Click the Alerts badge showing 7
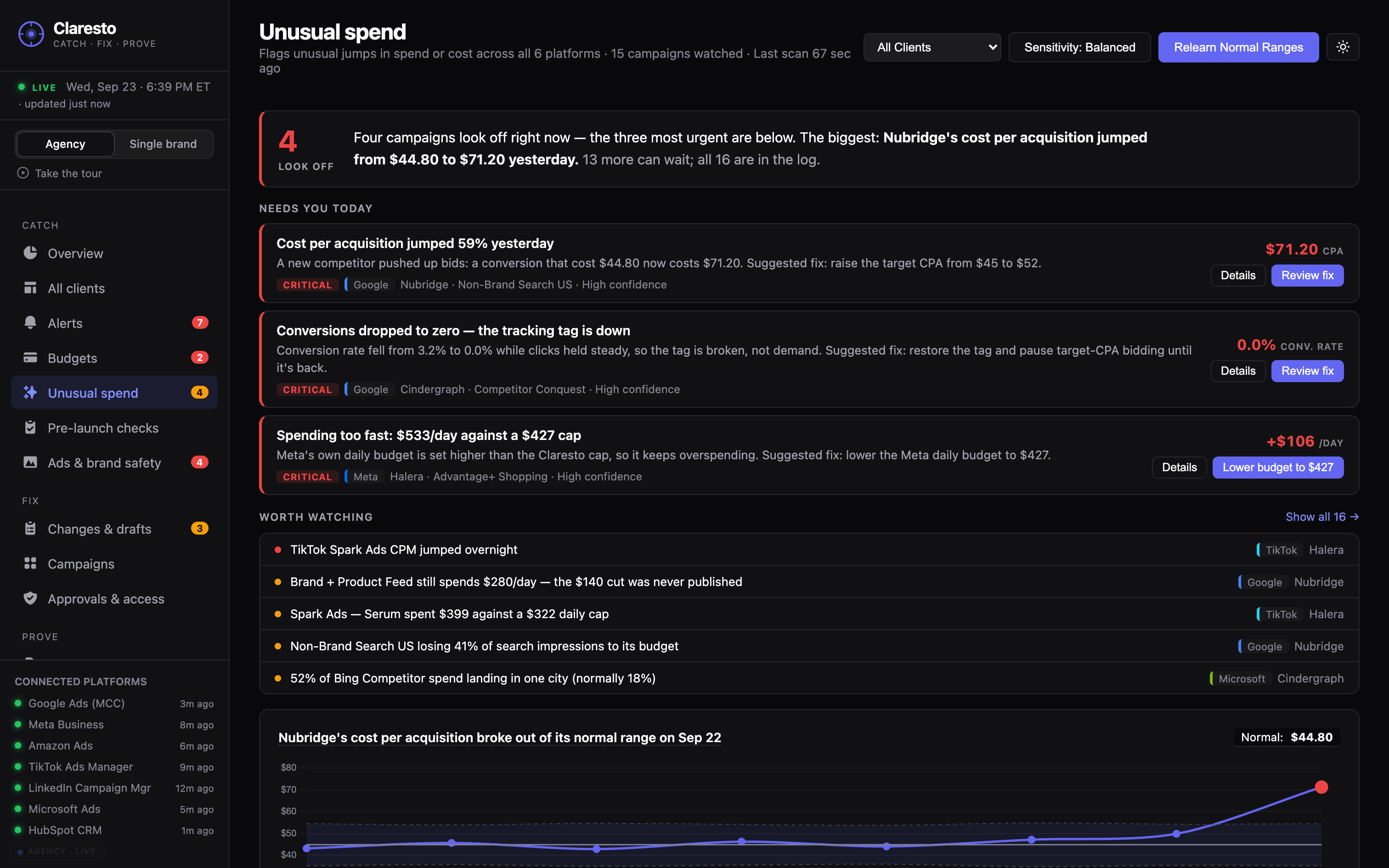Viewport: 1389px width, 868px height. pos(200,322)
